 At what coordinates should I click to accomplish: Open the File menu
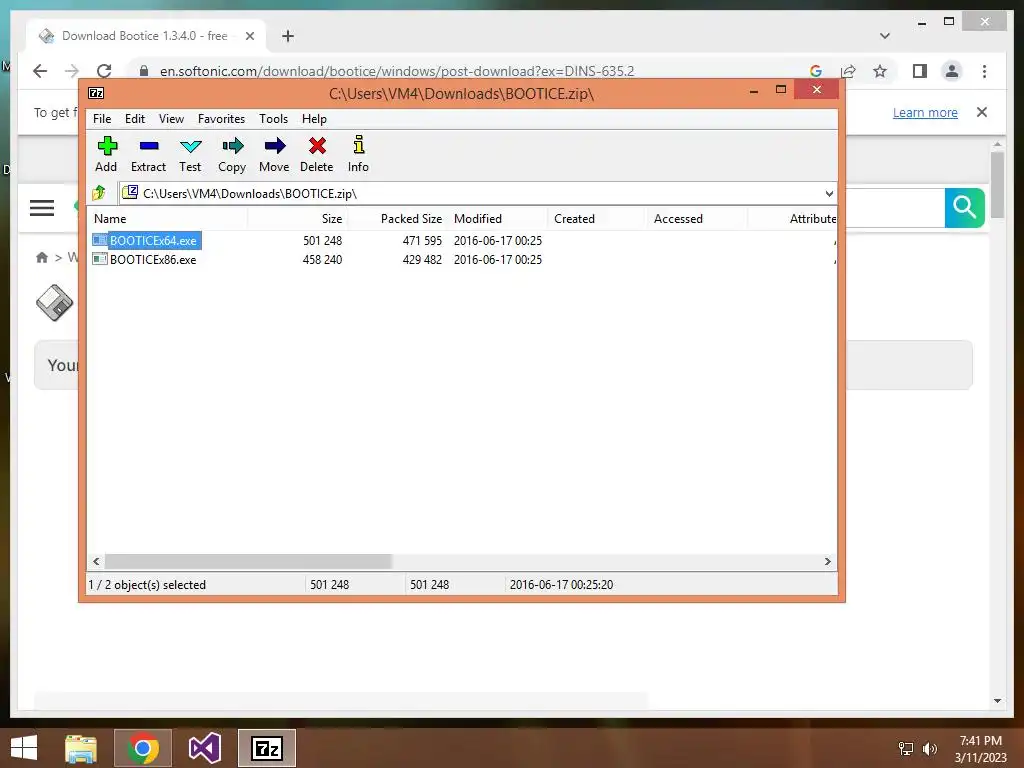click(102, 119)
